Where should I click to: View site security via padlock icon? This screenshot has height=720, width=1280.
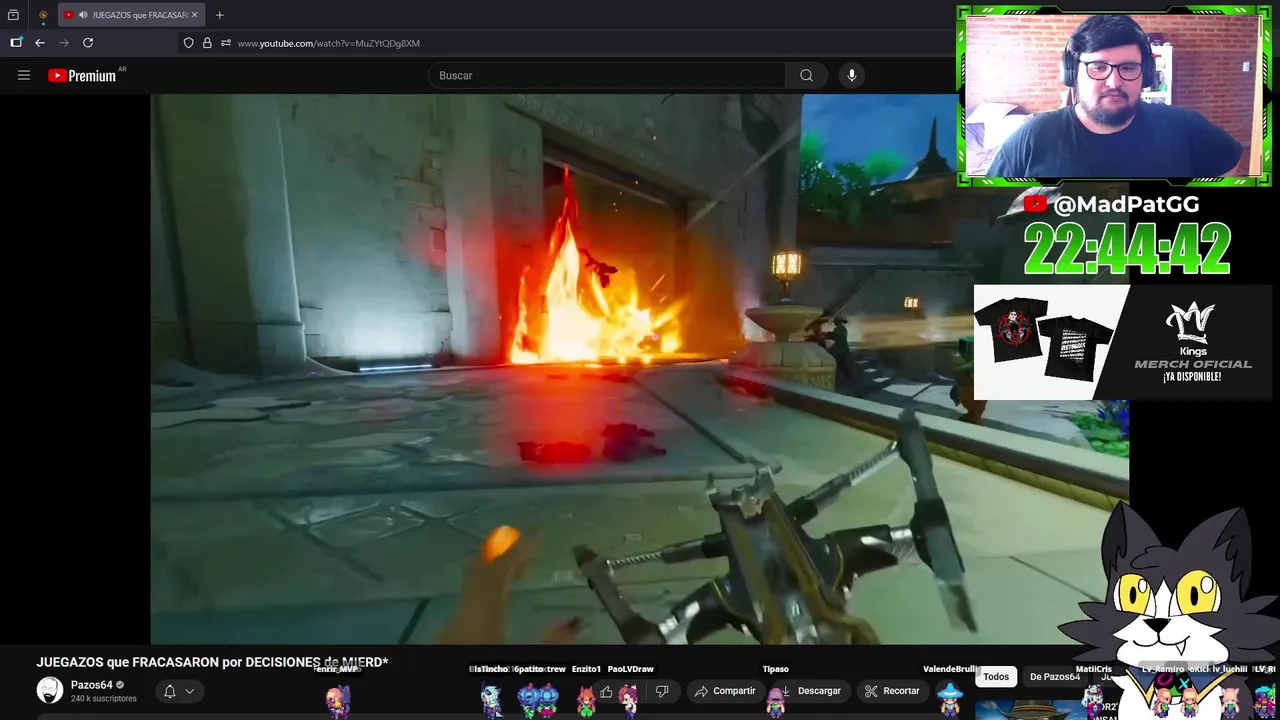pos(207,43)
